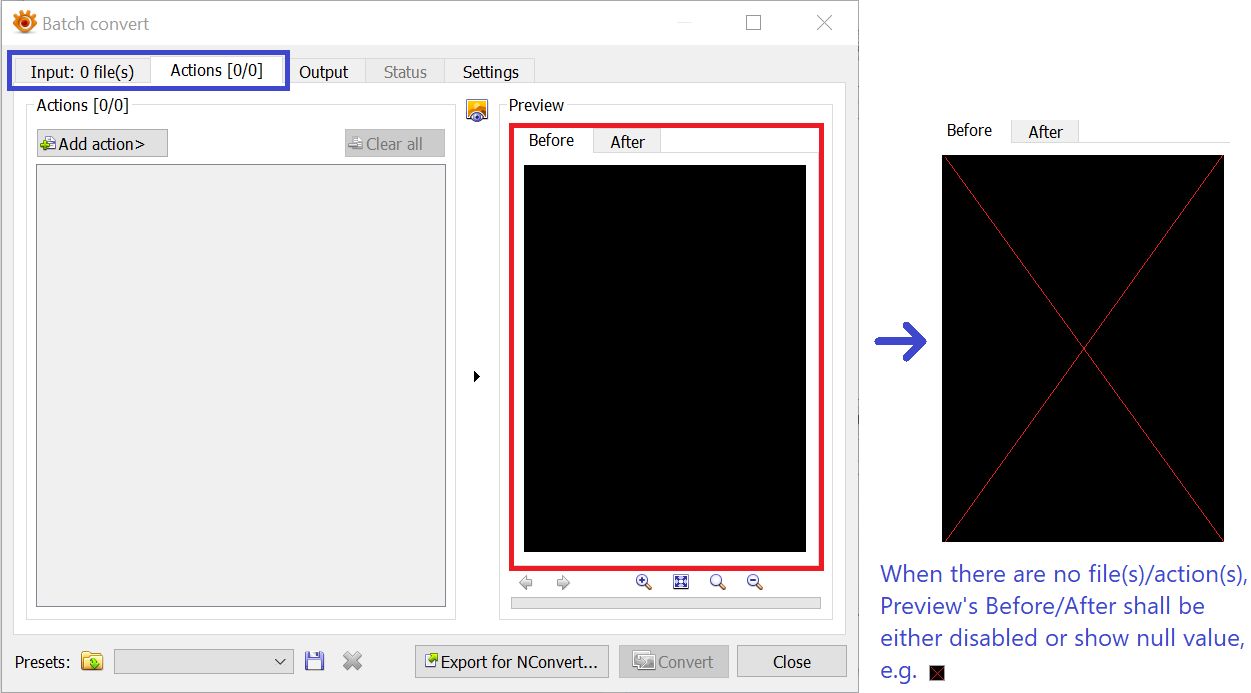Show the Before preview tab in Batch convert
This screenshot has width=1251, height=693.
tap(552, 140)
